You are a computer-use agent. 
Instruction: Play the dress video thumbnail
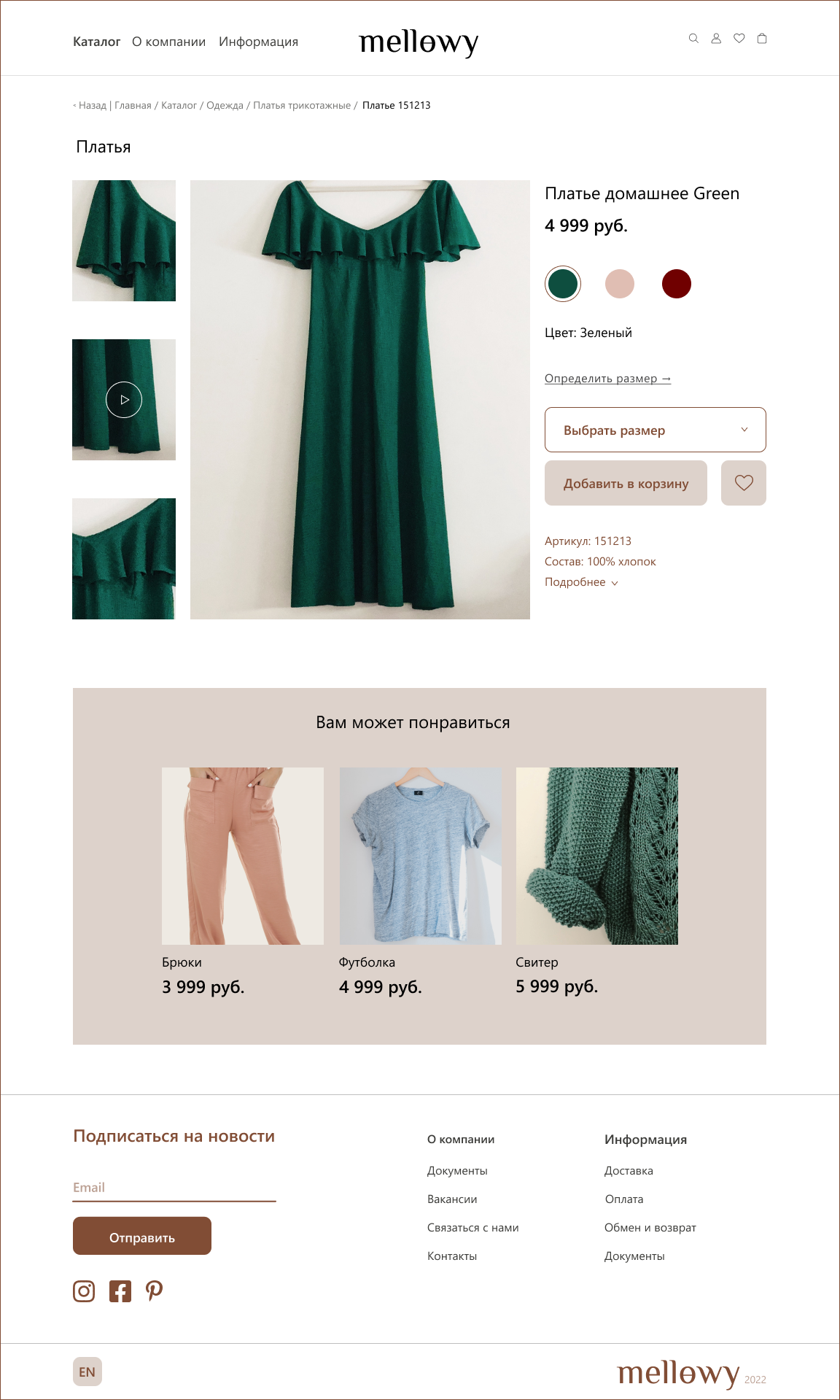tap(124, 400)
